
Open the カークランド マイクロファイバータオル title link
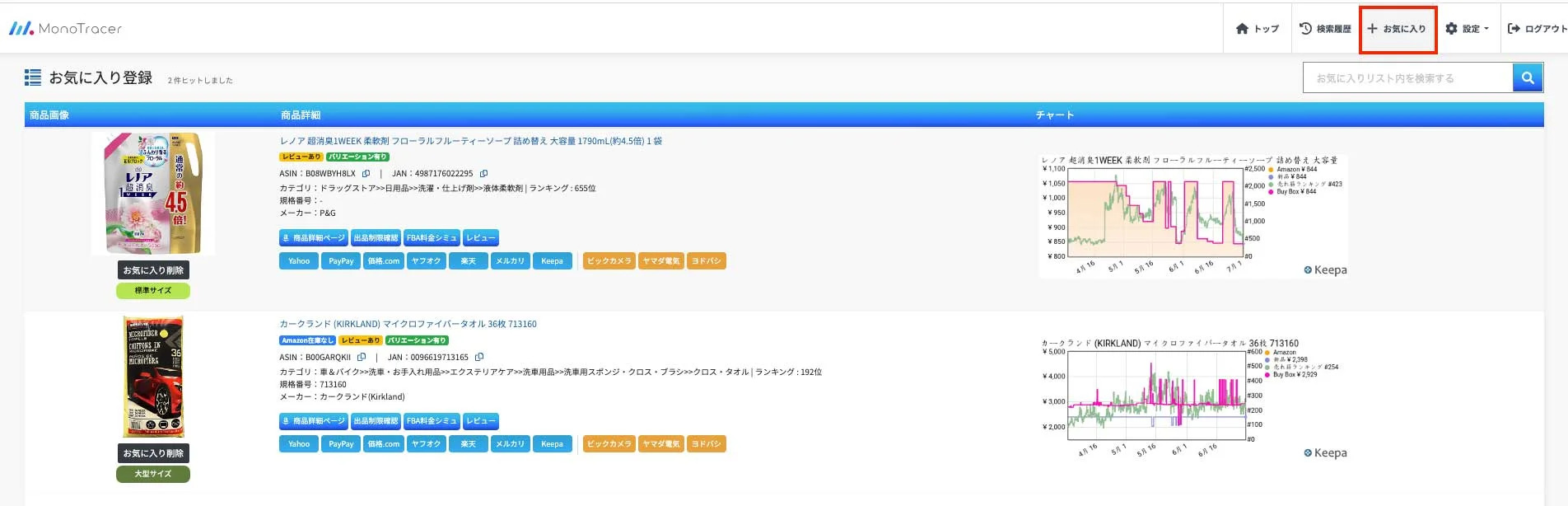point(408,324)
